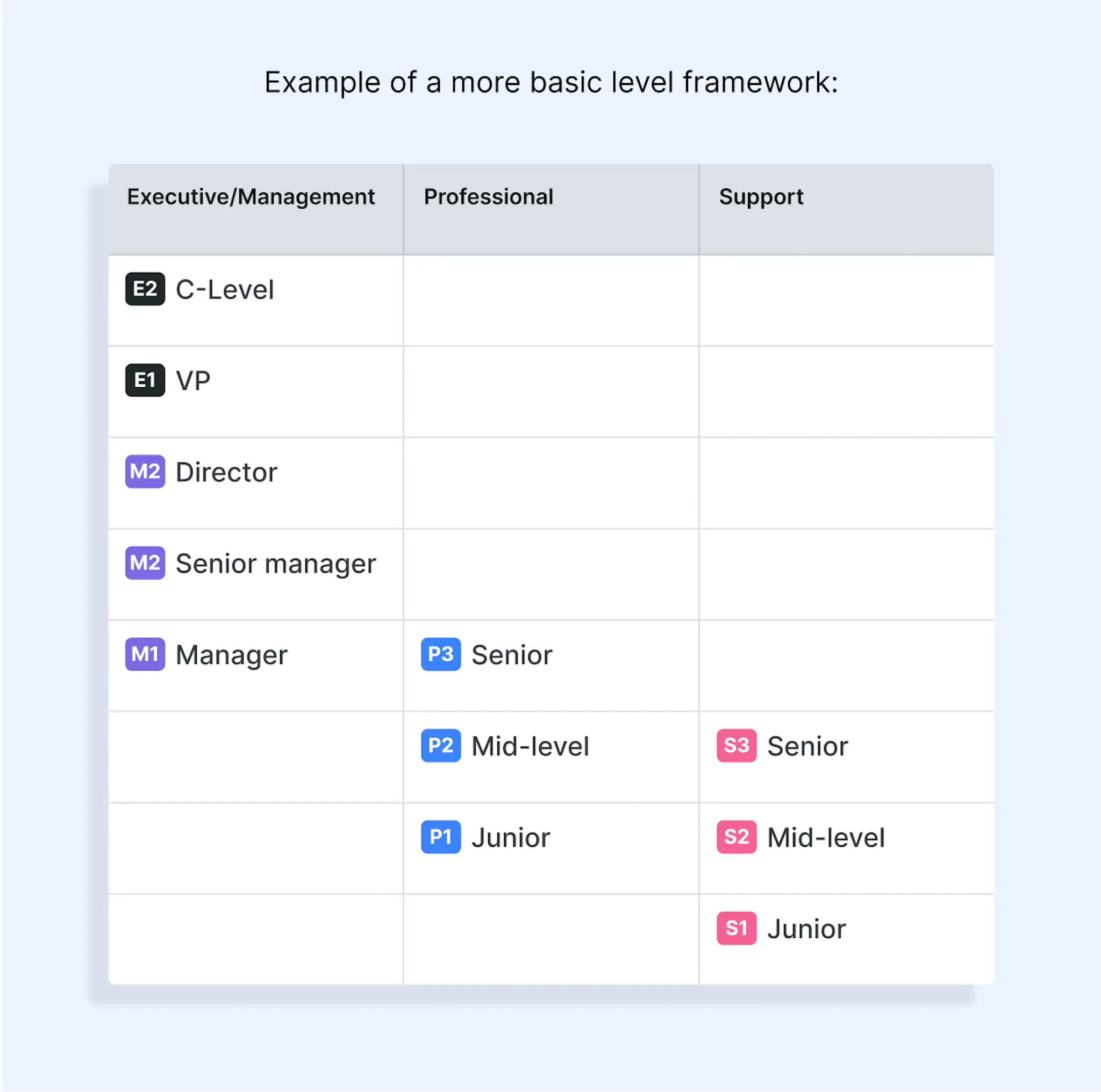Image resolution: width=1101 pixels, height=1092 pixels.
Task: Click the purple M1 badge
Action: pos(145,654)
